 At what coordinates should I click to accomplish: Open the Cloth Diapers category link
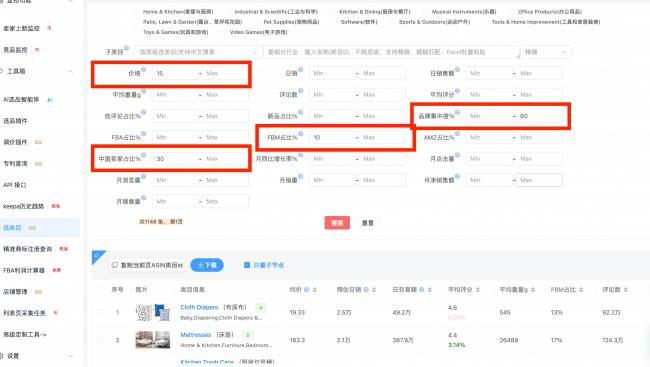click(199, 307)
